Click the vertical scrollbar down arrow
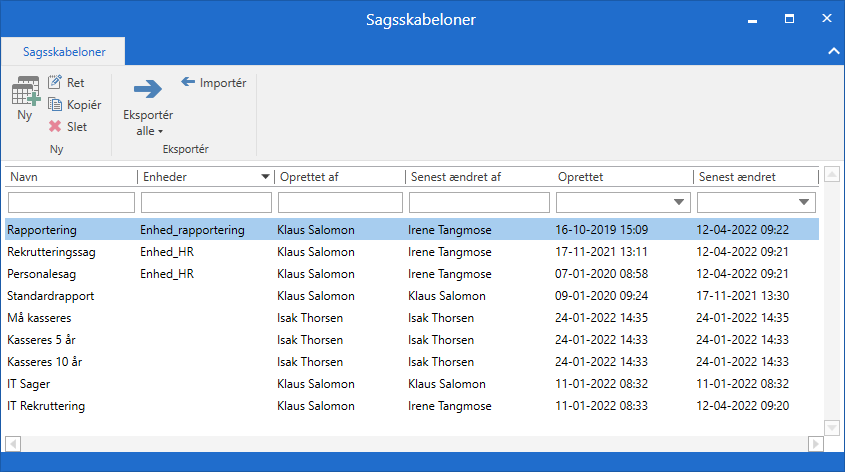 pyautogui.click(x=832, y=428)
